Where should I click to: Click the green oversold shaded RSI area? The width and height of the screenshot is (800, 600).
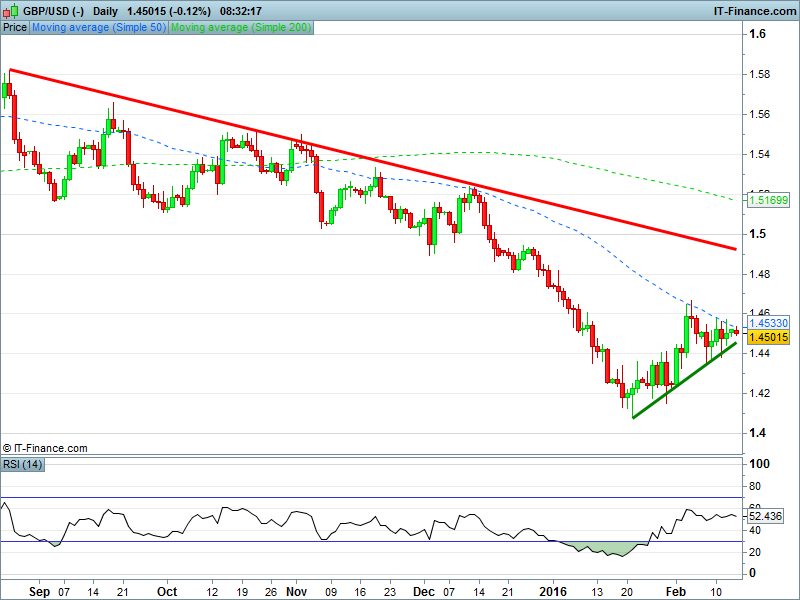600,548
